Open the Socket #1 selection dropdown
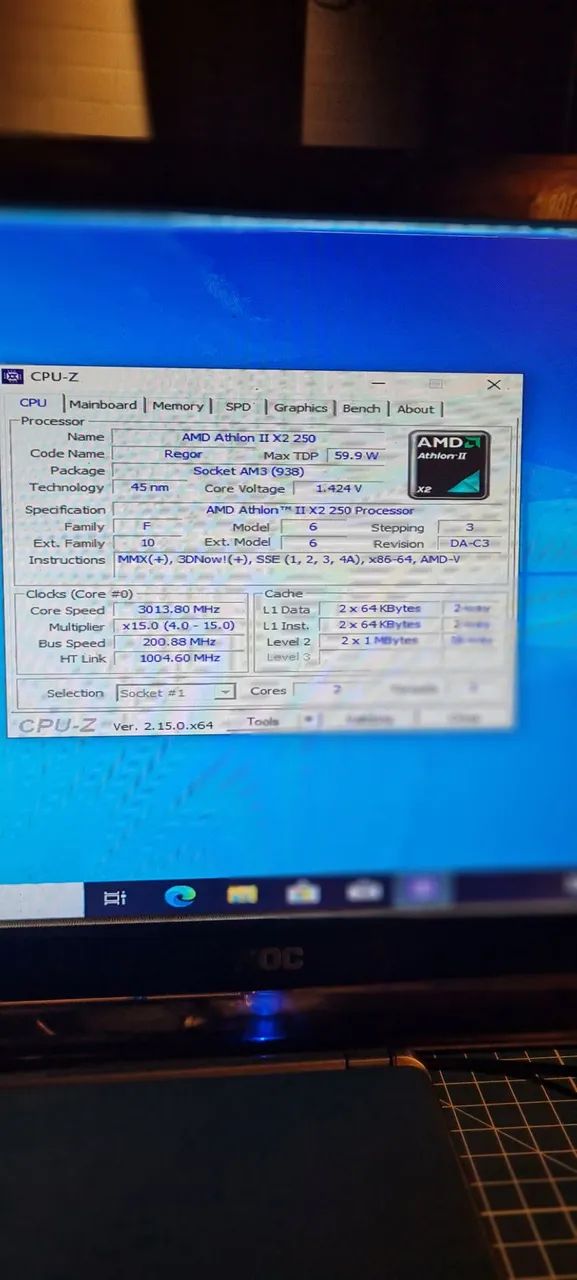The image size is (577, 1280). [x=176, y=692]
